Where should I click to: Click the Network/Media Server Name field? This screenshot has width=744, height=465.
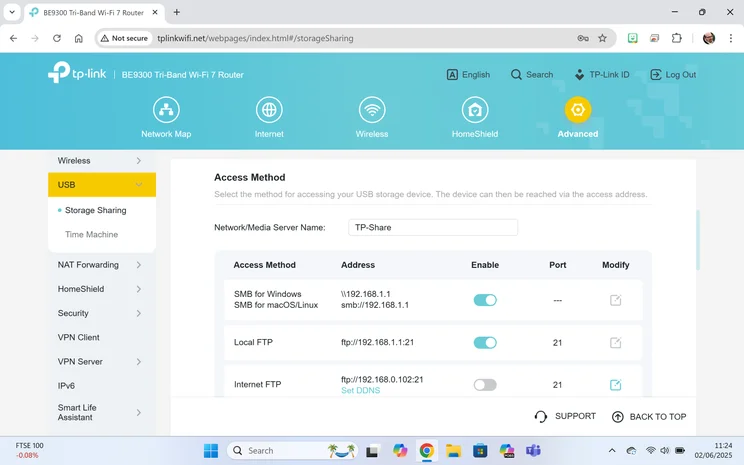click(433, 227)
